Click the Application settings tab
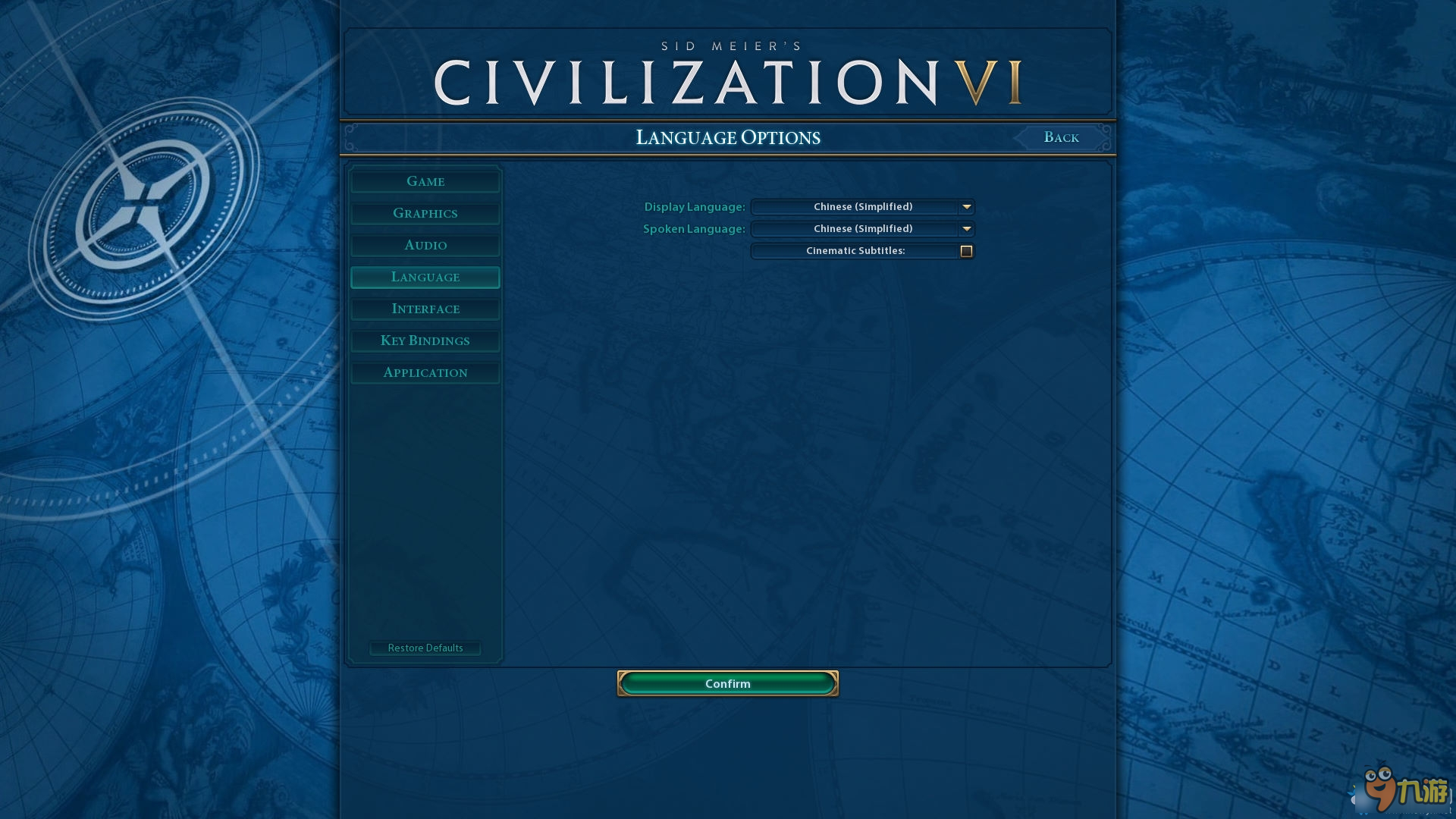The image size is (1456, 819). pyautogui.click(x=425, y=372)
